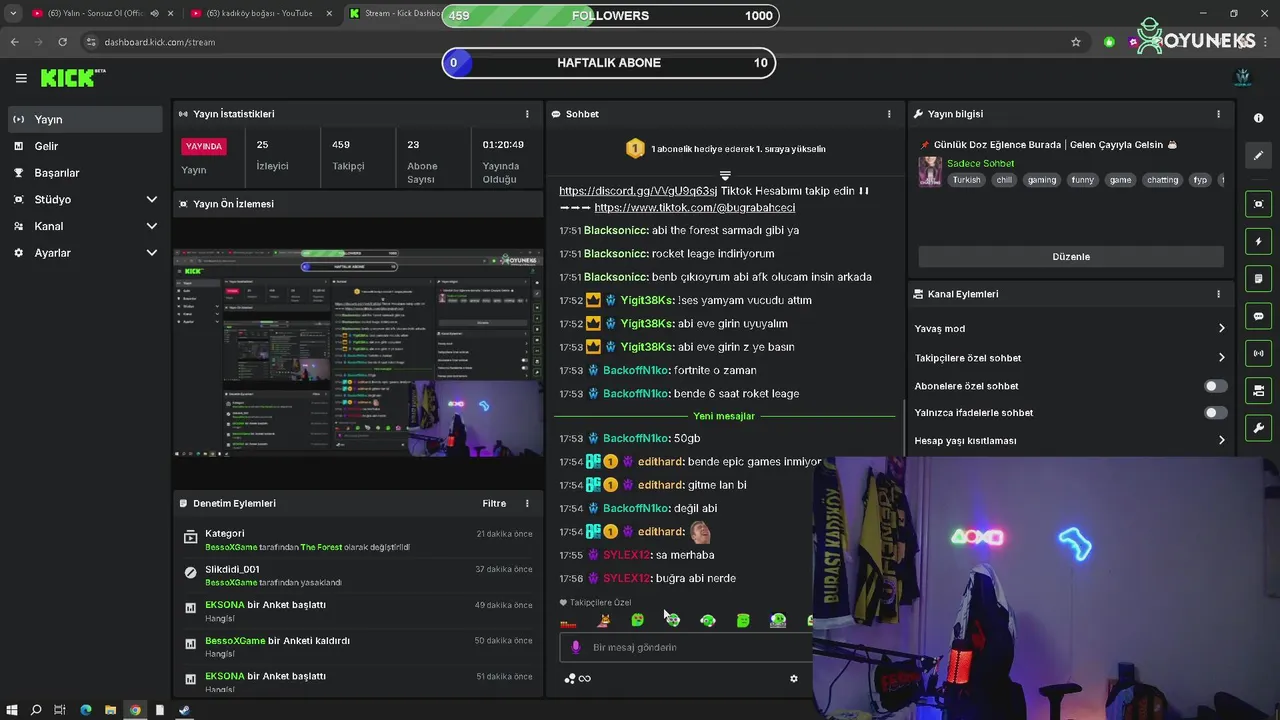The height and width of the screenshot is (720, 1280).
Task: Click in the Bir mesaj gönderin field
Action: [686, 647]
